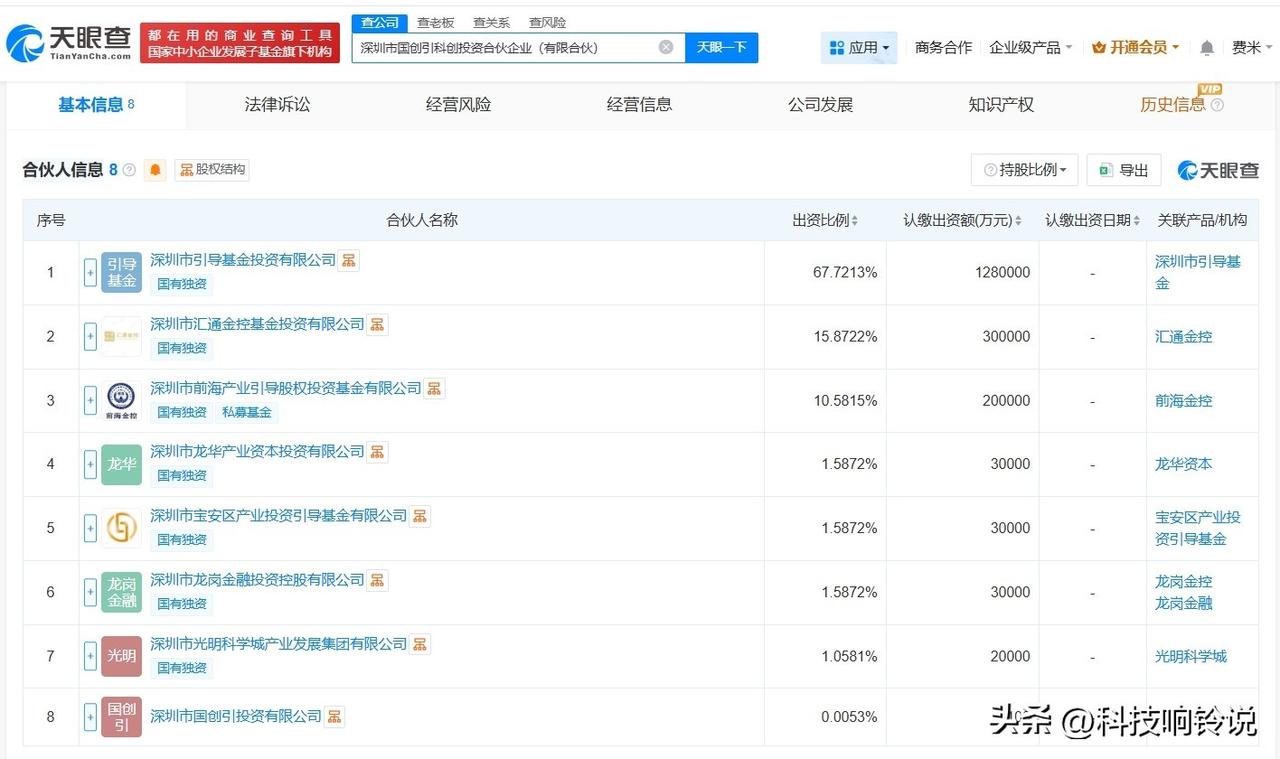1280x759 pixels.
Task: Open 深圳市汇通金控基金投资有限公司 link
Action: coord(257,324)
